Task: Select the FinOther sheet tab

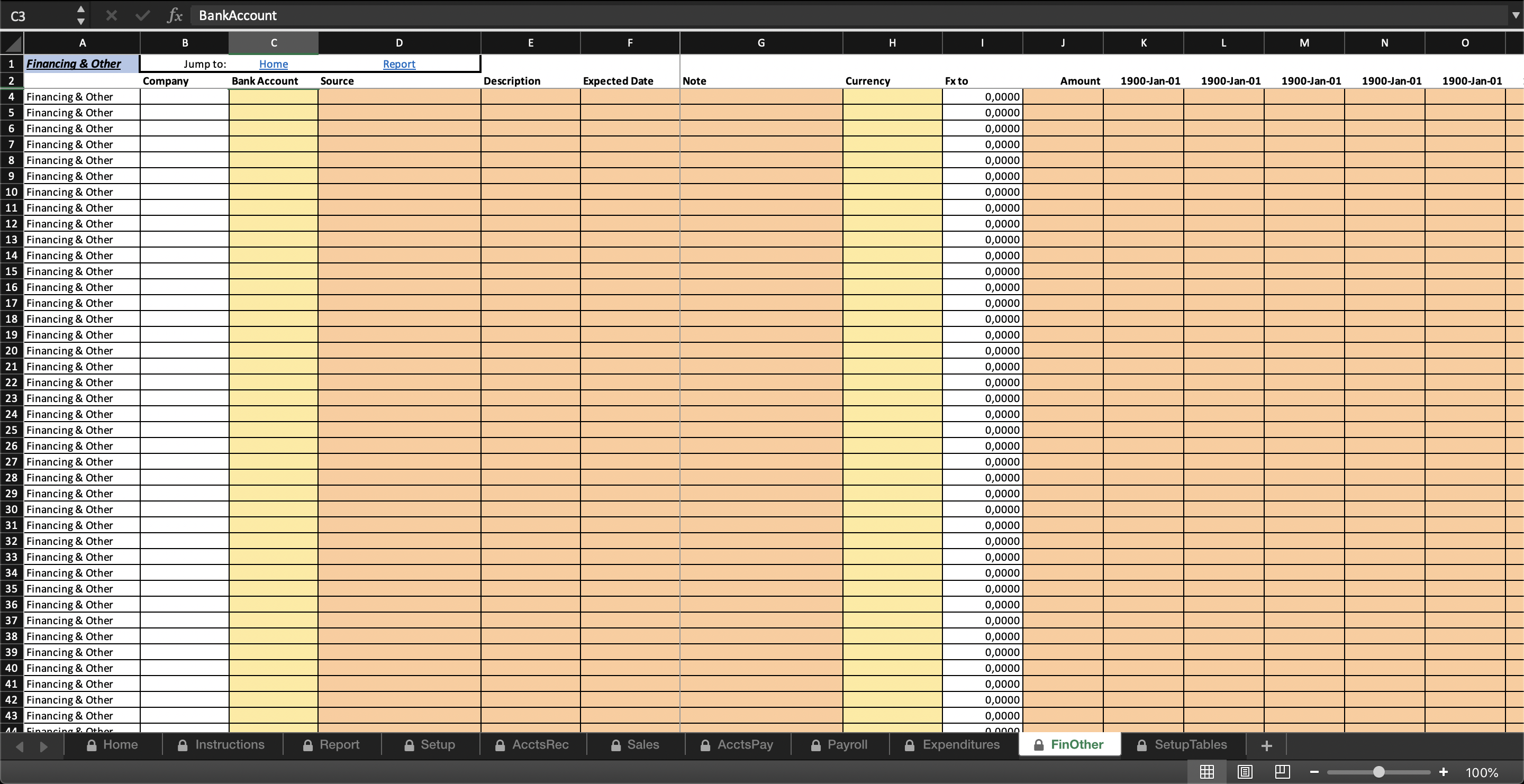Action: pyautogui.click(x=1069, y=744)
